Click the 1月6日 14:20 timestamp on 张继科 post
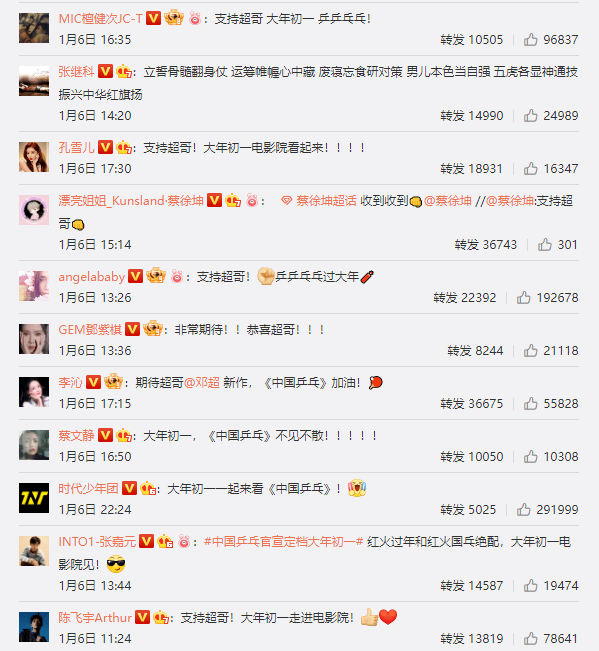This screenshot has height=651, width=599. tap(95, 115)
